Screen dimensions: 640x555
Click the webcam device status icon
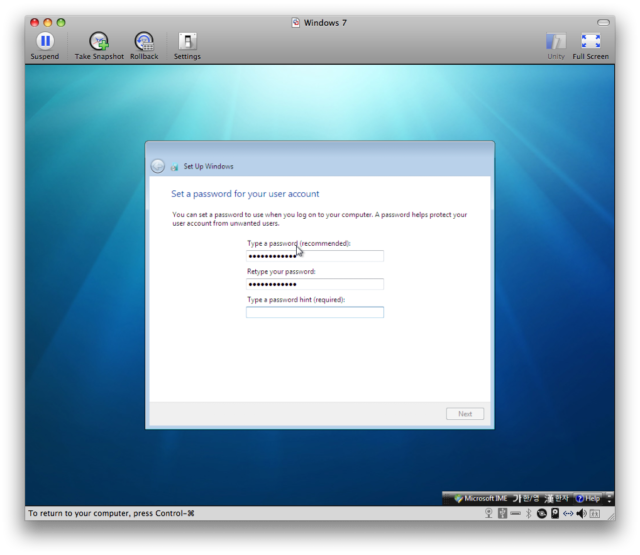489,513
